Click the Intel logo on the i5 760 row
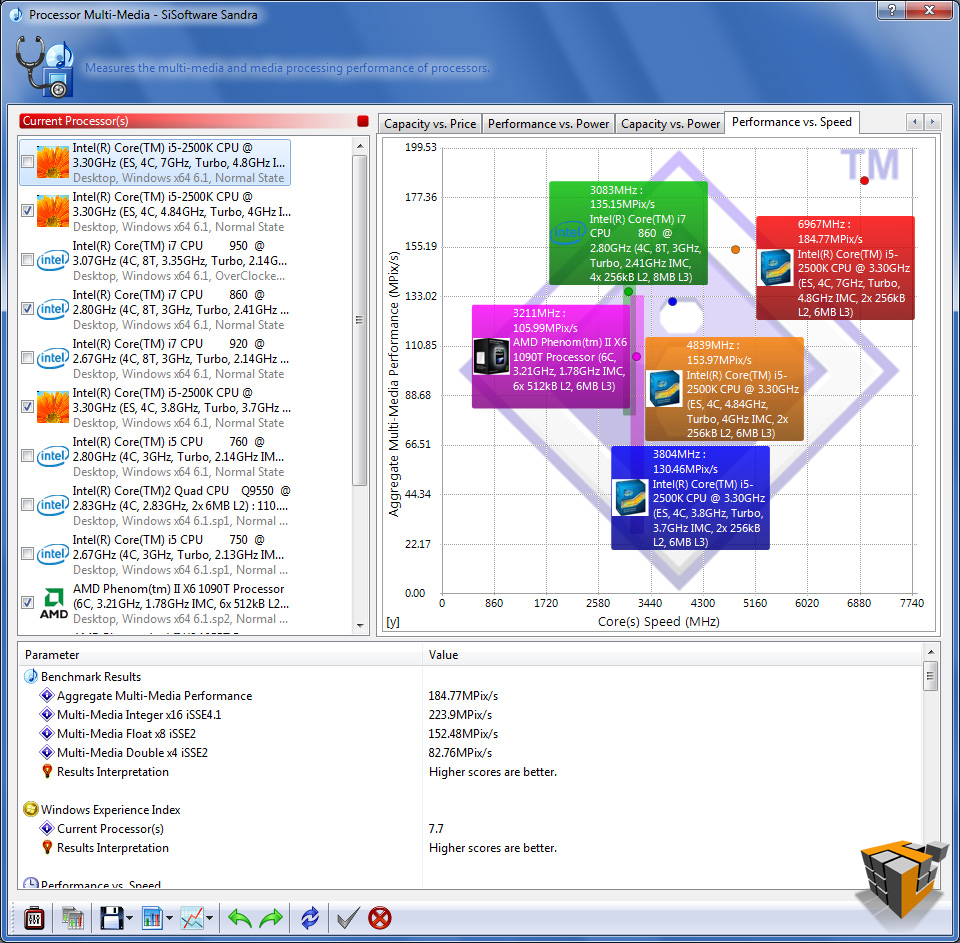Image resolution: width=960 pixels, height=943 pixels. (x=53, y=456)
